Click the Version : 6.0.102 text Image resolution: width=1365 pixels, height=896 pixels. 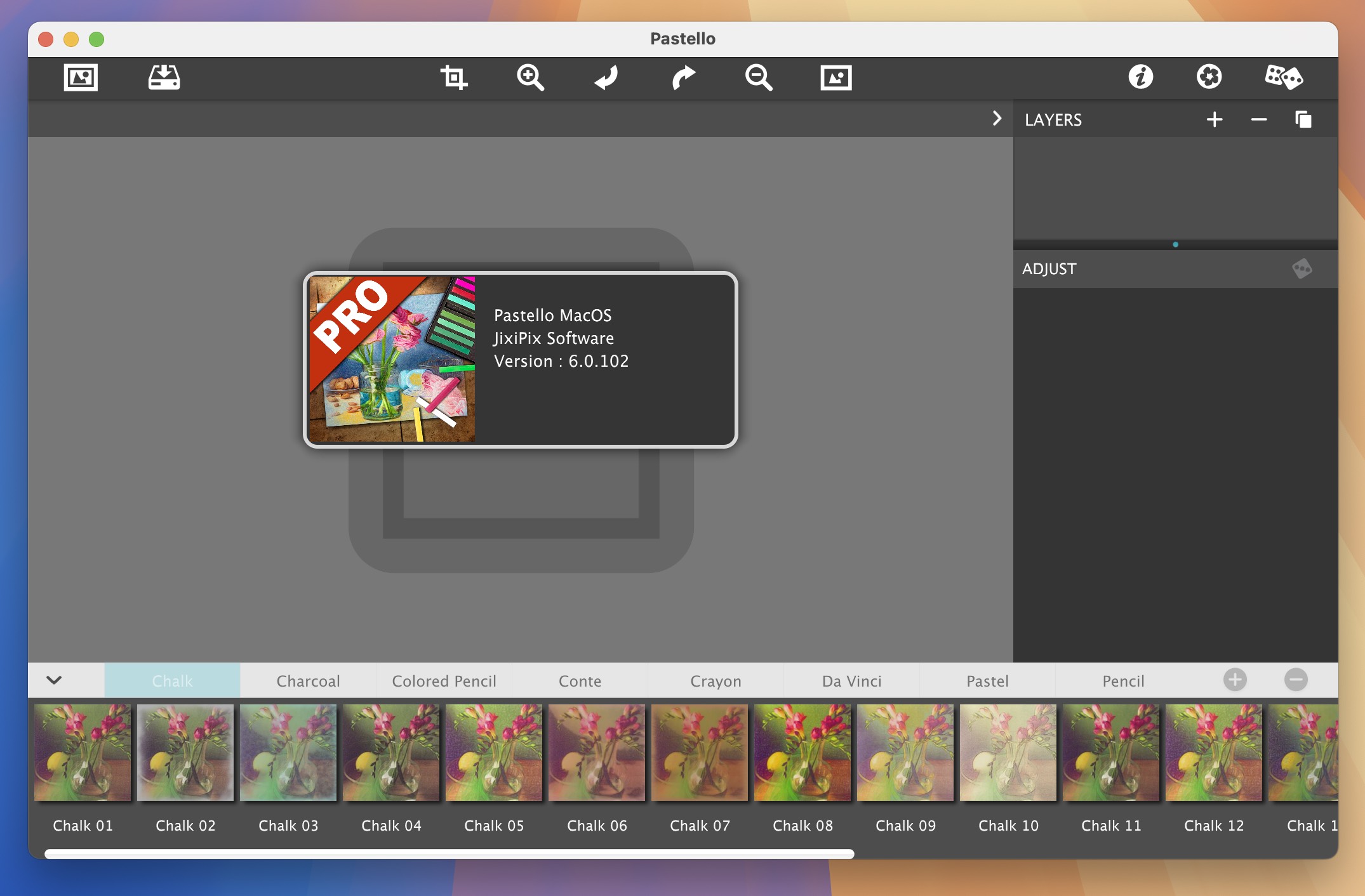(561, 361)
